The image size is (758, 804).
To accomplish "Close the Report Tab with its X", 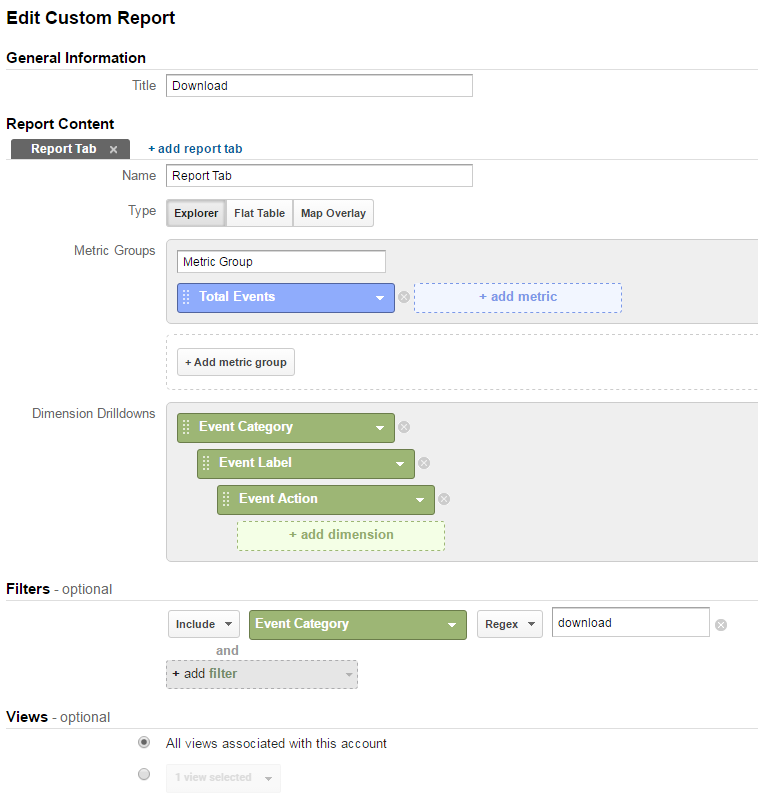I will pyautogui.click(x=113, y=149).
